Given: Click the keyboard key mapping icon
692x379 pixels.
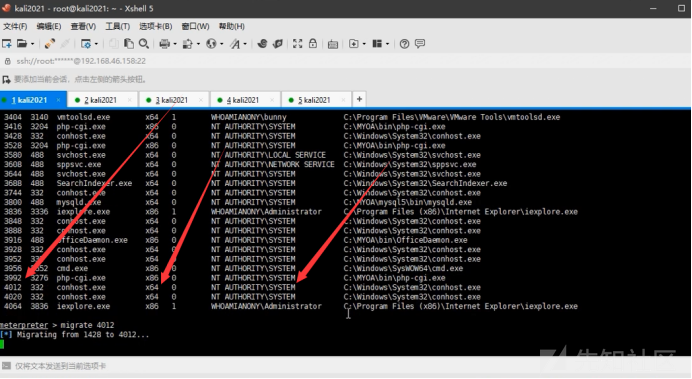Looking at the screenshot, I should pos(333,44).
